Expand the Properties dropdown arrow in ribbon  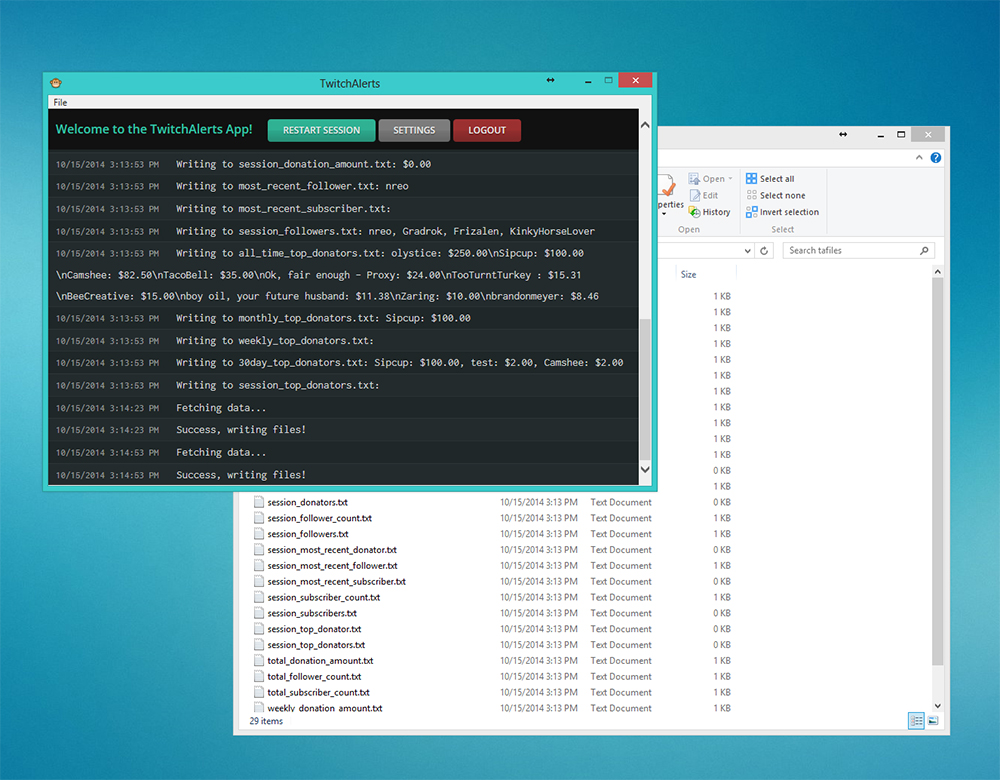tap(665, 214)
